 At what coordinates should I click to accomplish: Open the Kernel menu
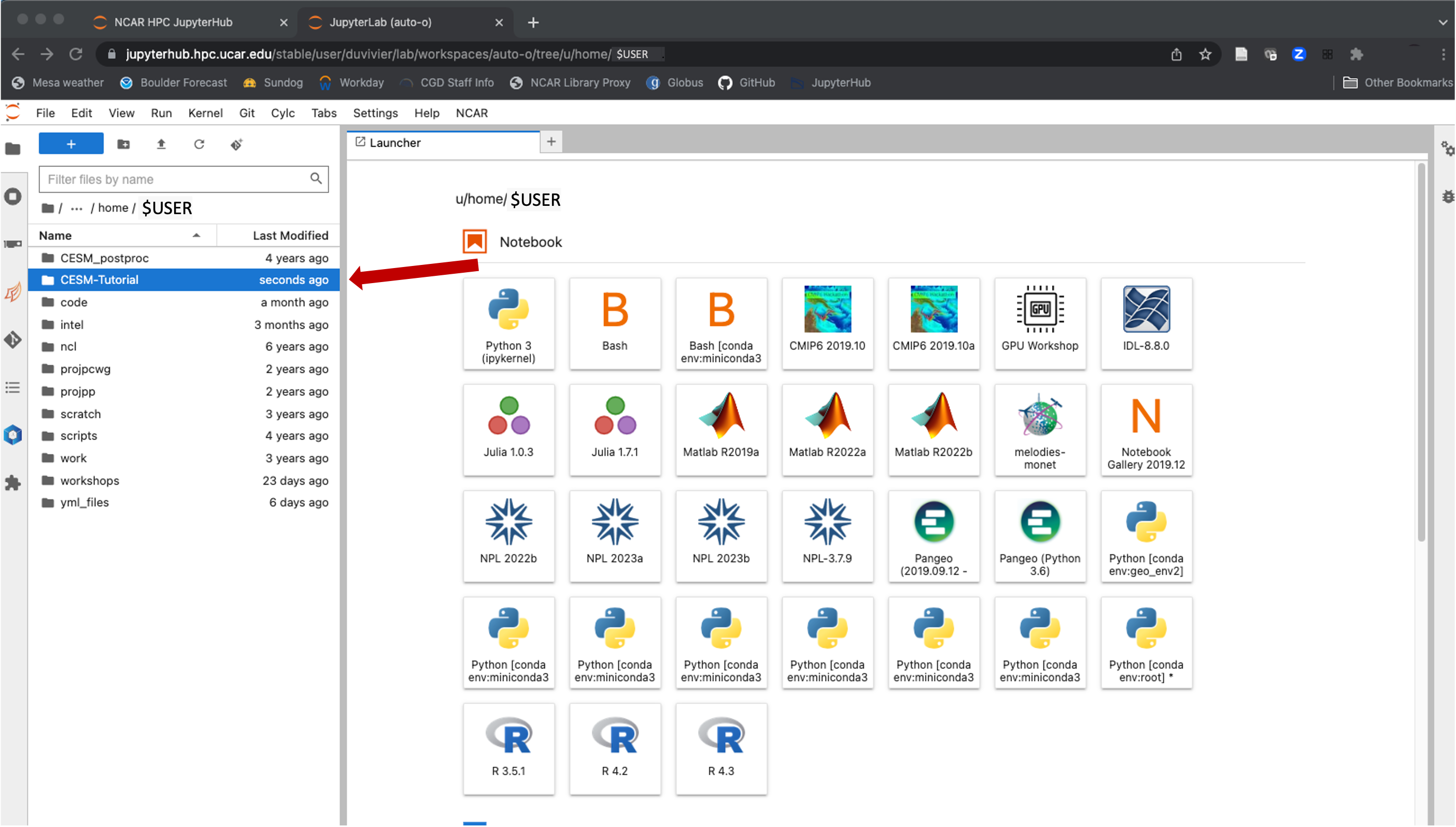[x=205, y=113]
